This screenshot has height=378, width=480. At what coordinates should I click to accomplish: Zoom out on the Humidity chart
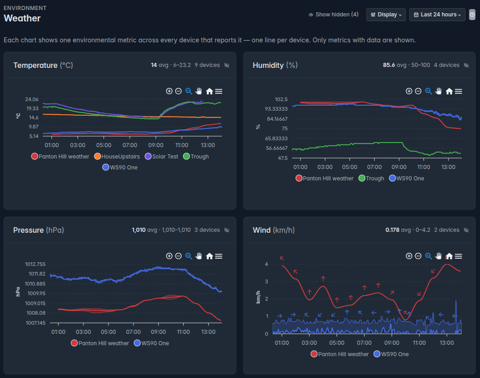click(x=418, y=91)
